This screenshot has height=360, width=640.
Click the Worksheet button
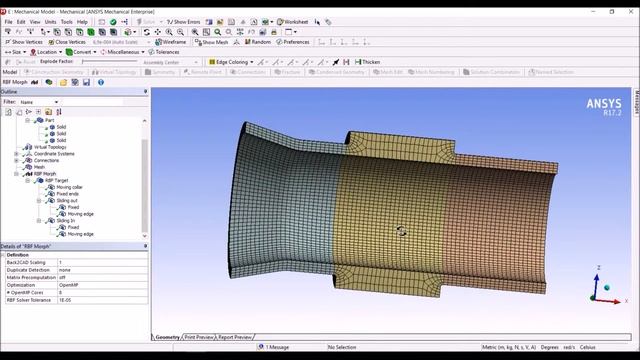point(293,22)
